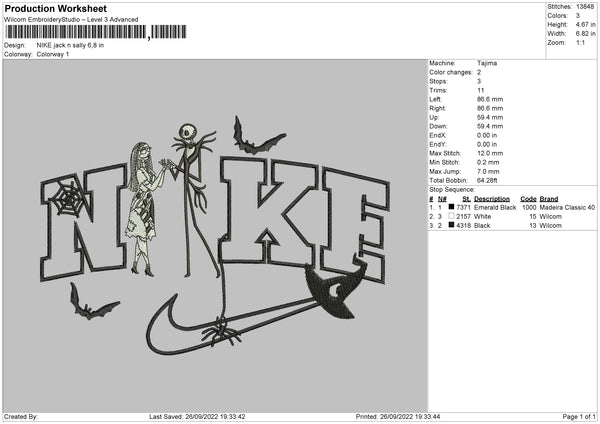Select the Min Stitch value '0.2 mm'
600x424 pixels.
(488, 162)
